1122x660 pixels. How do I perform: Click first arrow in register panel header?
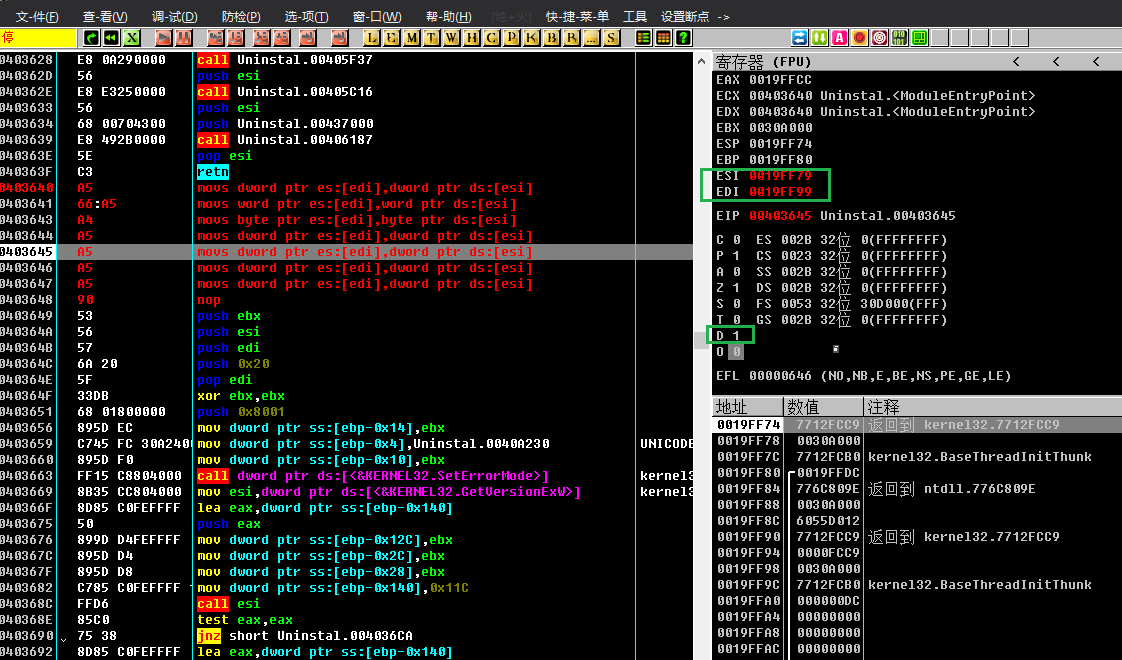click(1016, 62)
